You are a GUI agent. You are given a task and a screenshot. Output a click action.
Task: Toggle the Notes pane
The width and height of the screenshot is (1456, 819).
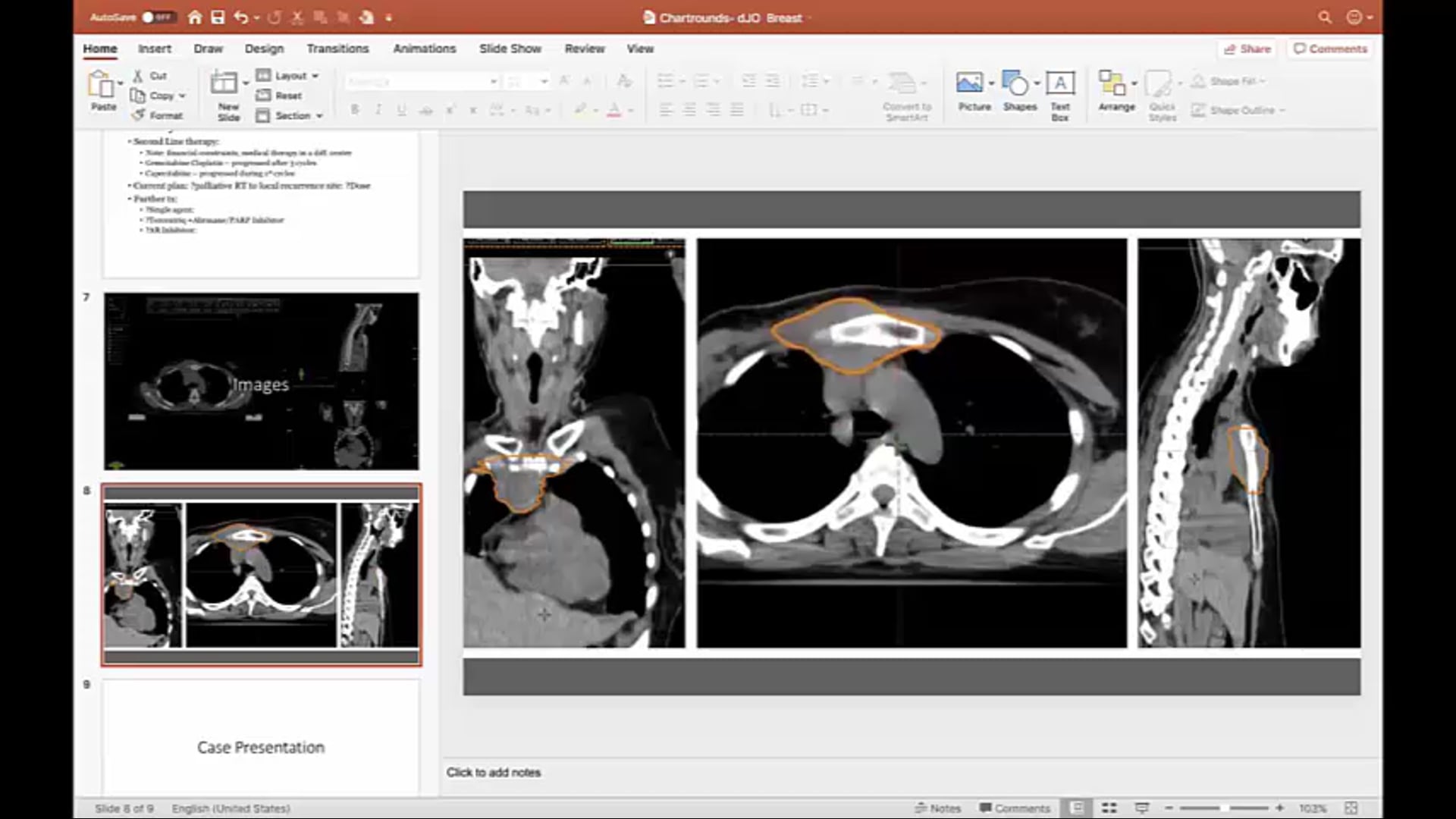(x=938, y=808)
